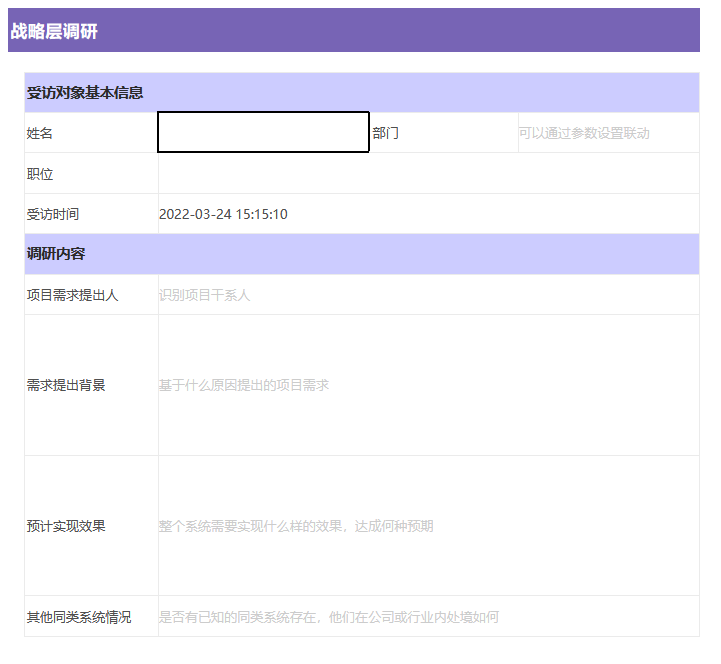
Task: Click the 部门 field with linkage placeholder
Action: point(608,133)
